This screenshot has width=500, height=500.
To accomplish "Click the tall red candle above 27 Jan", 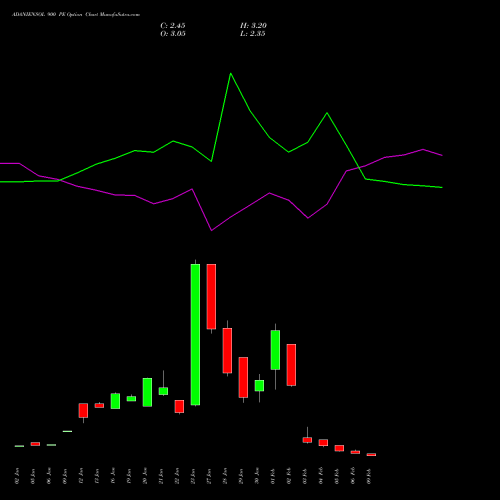I will [211, 297].
